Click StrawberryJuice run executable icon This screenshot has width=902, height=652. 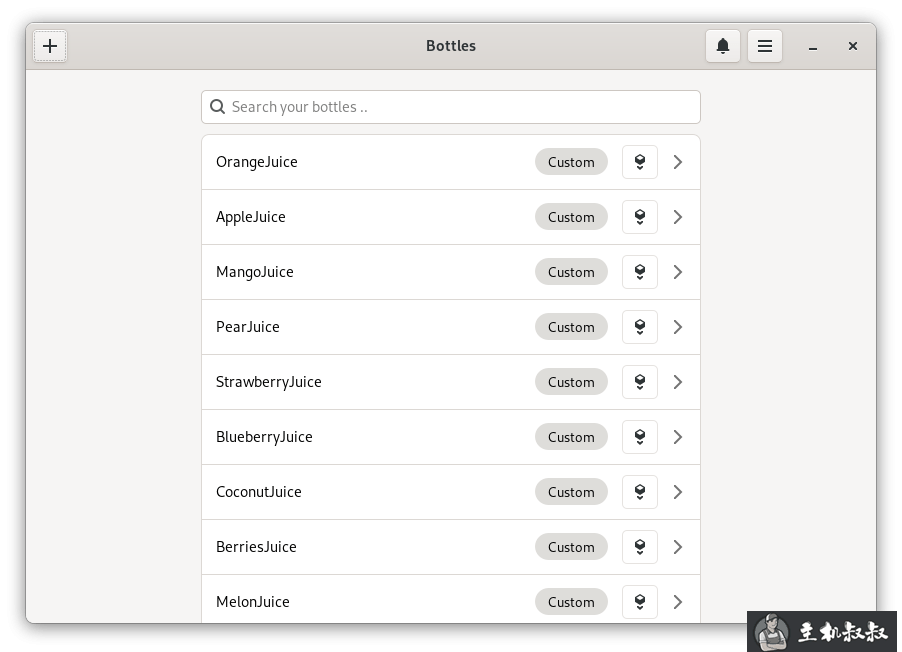[x=640, y=382]
